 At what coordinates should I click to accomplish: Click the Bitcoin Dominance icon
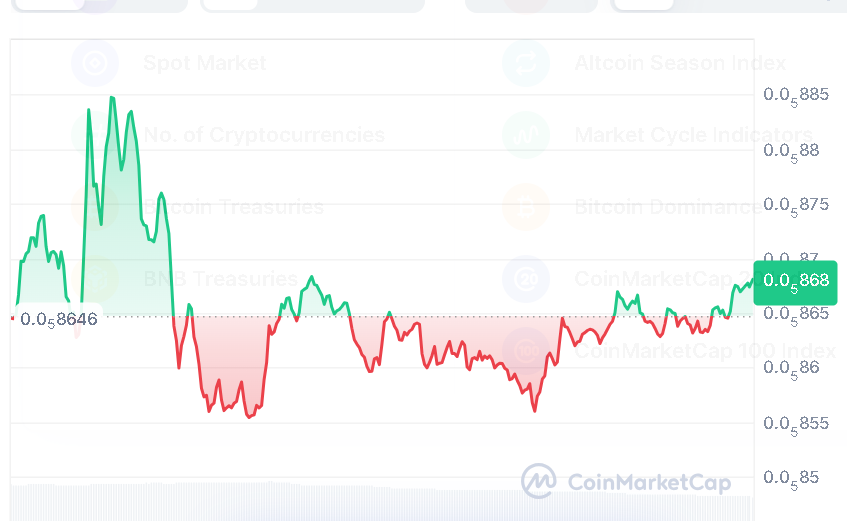526,207
